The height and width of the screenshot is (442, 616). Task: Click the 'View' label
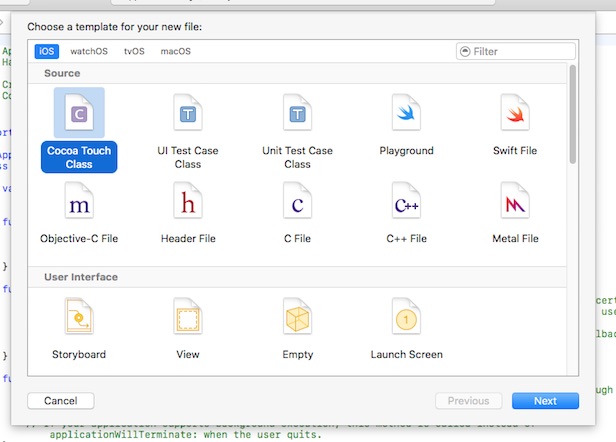coord(188,354)
